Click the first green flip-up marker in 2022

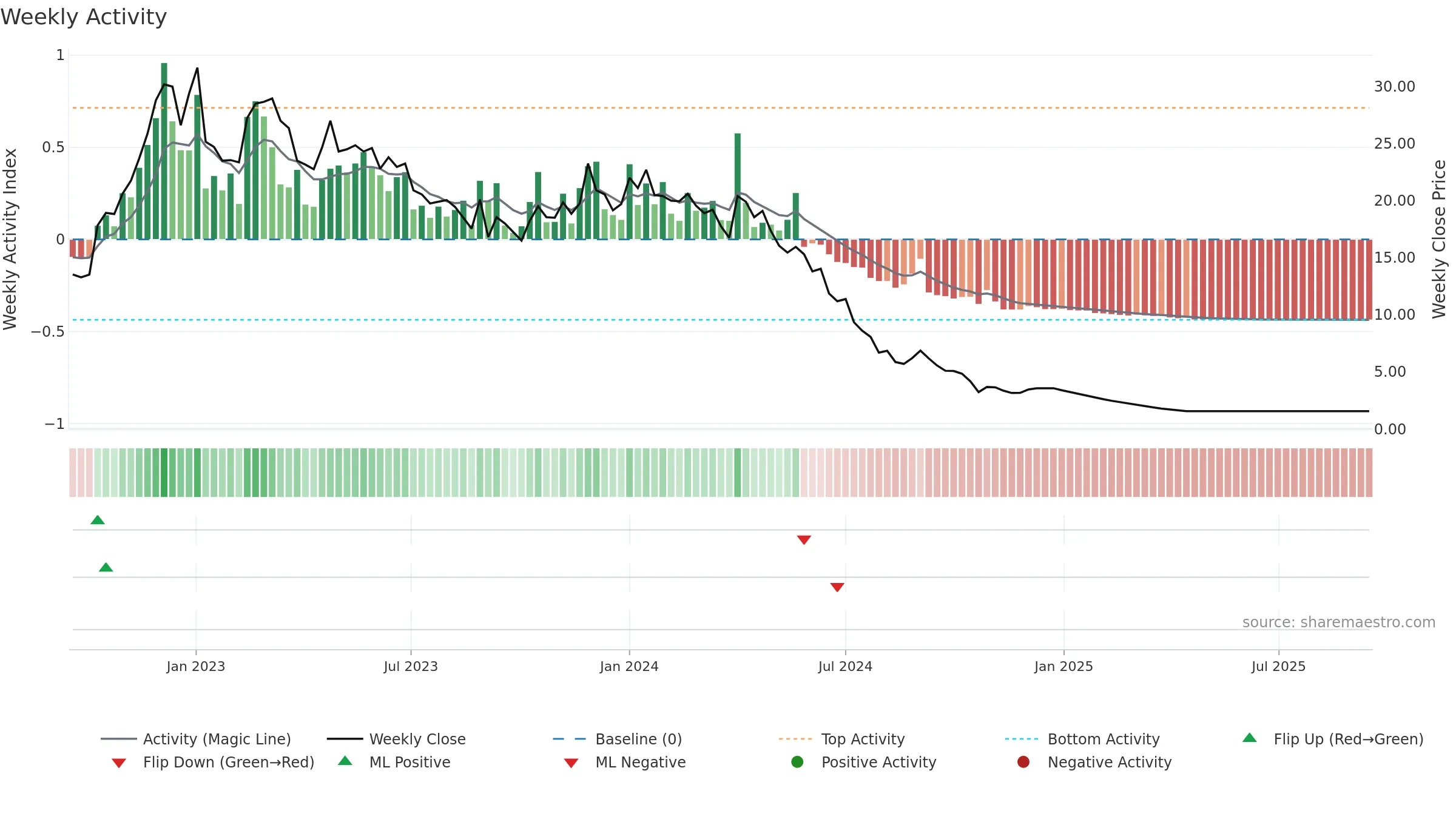click(98, 520)
